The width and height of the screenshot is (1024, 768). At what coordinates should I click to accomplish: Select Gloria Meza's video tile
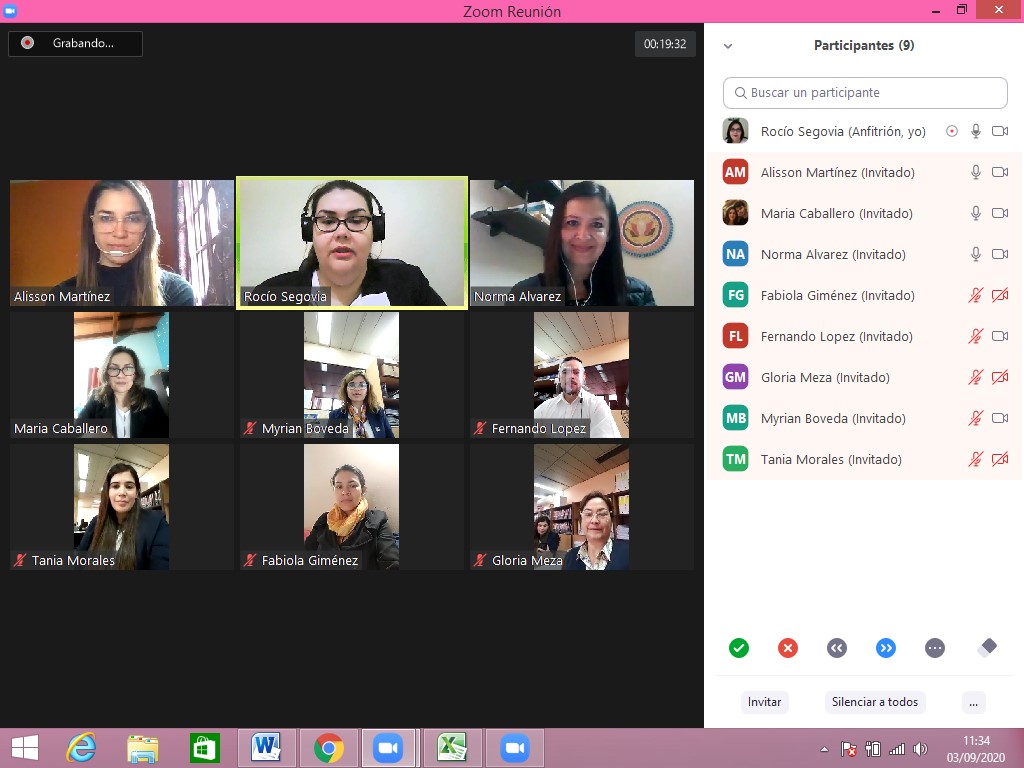click(582, 507)
